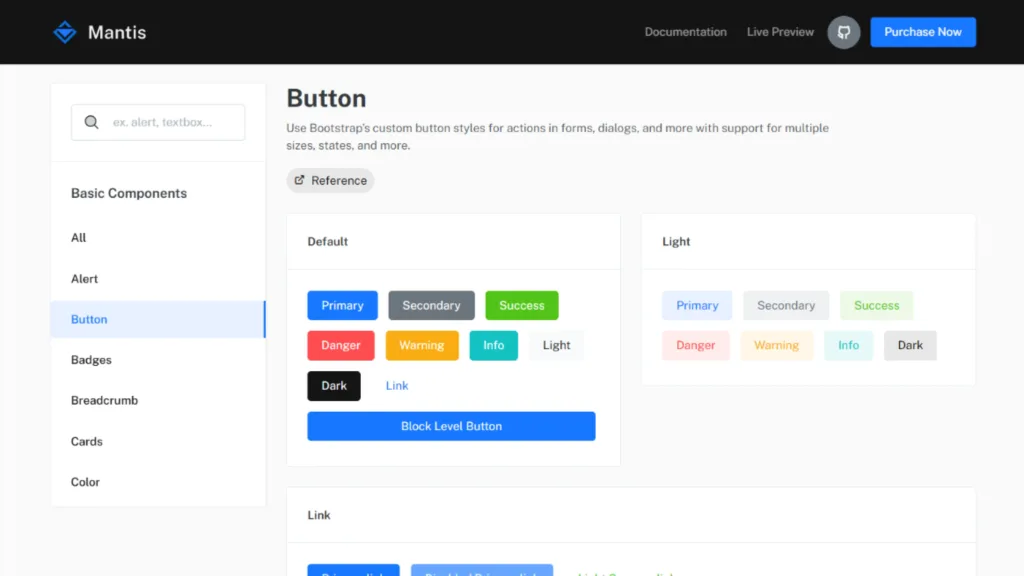
Task: Select Badges in the components sidebar
Action: (x=89, y=359)
